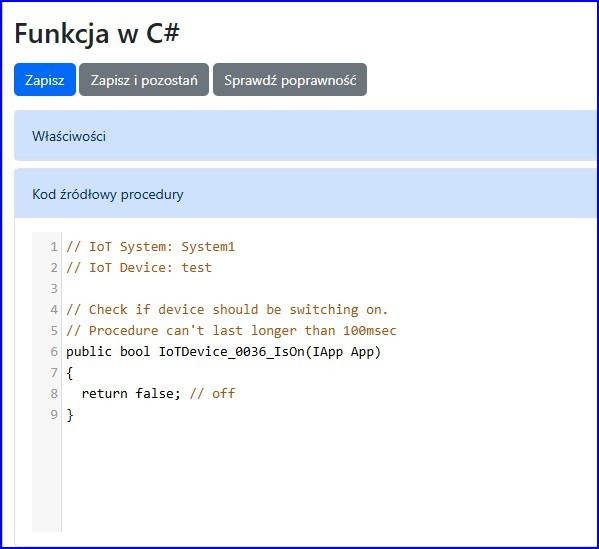Image resolution: width=599 pixels, height=549 pixels.
Task: Click IoTDevice_0036_IsOn function name
Action: (232, 351)
